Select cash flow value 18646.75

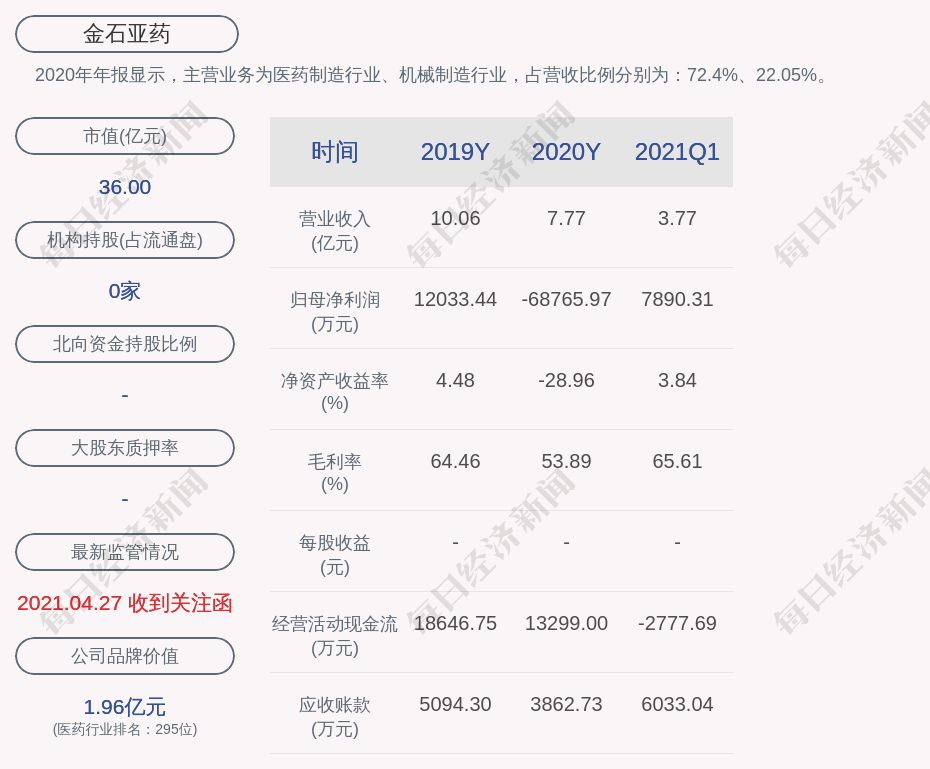click(455, 624)
